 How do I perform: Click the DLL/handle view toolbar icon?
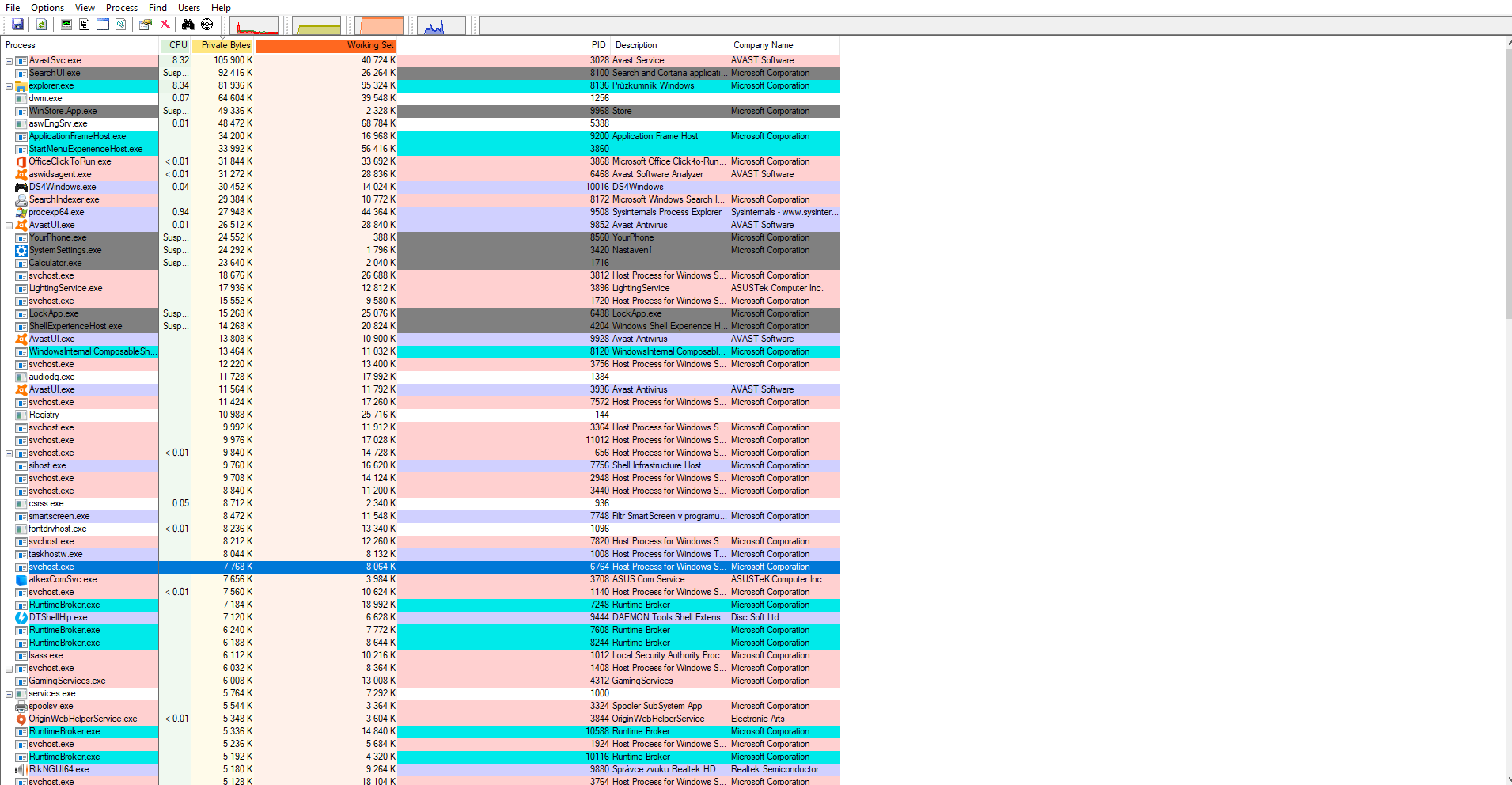pos(121,25)
